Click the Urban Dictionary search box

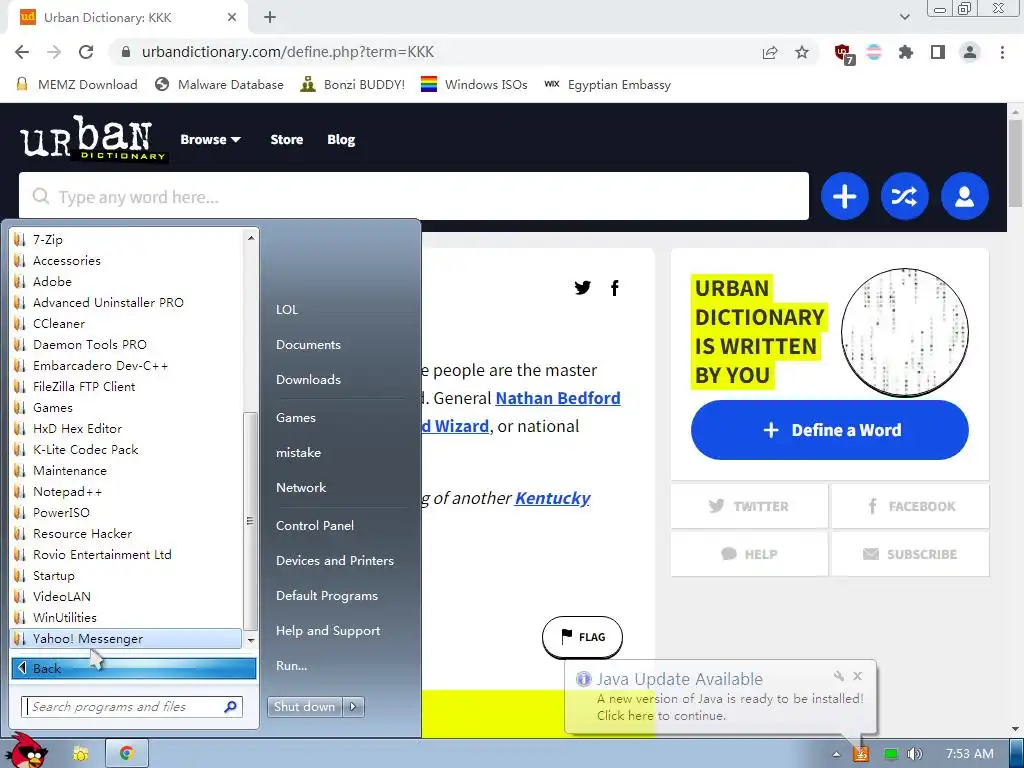point(413,197)
